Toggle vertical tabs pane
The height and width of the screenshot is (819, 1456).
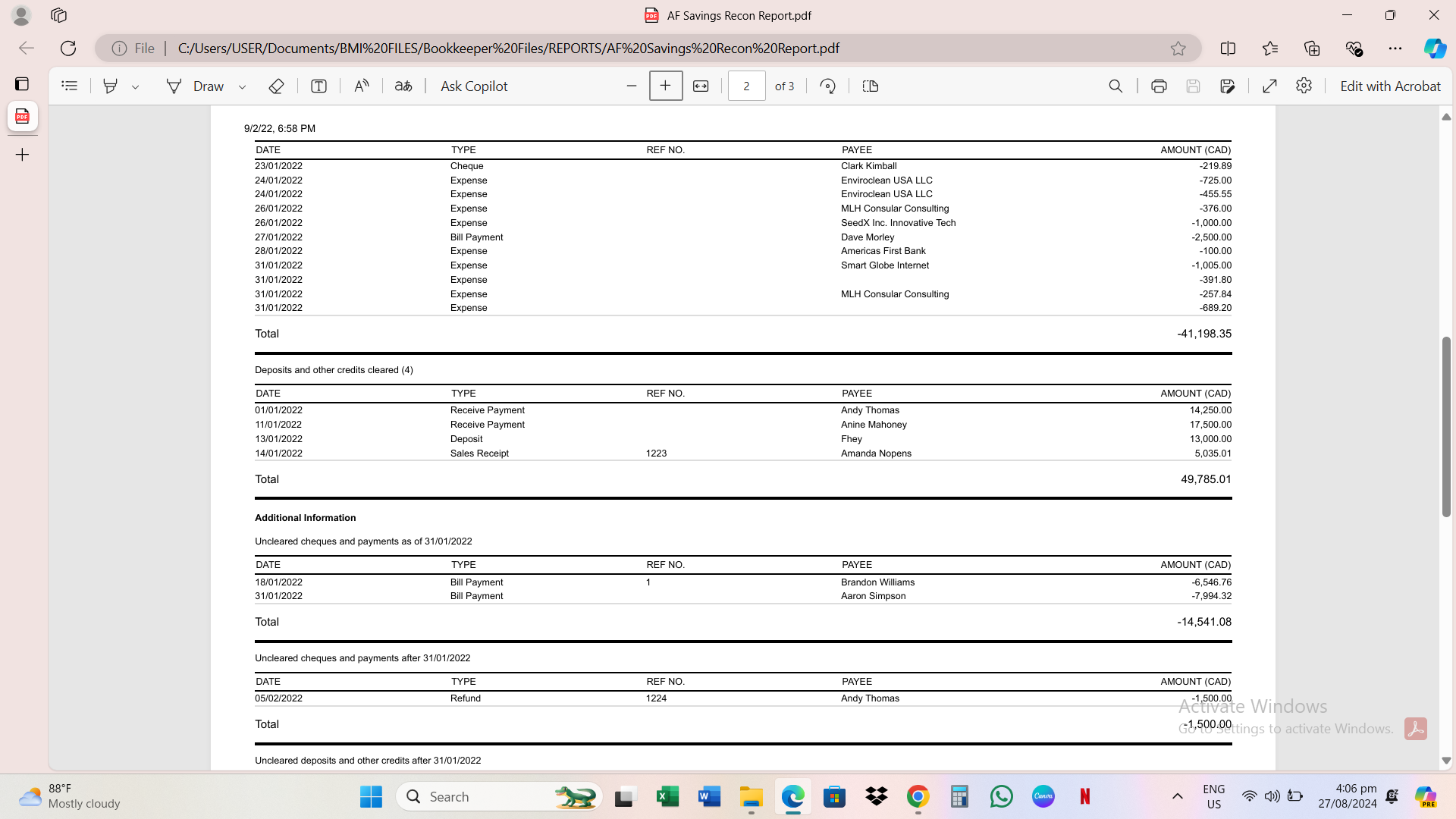pyautogui.click(x=22, y=84)
